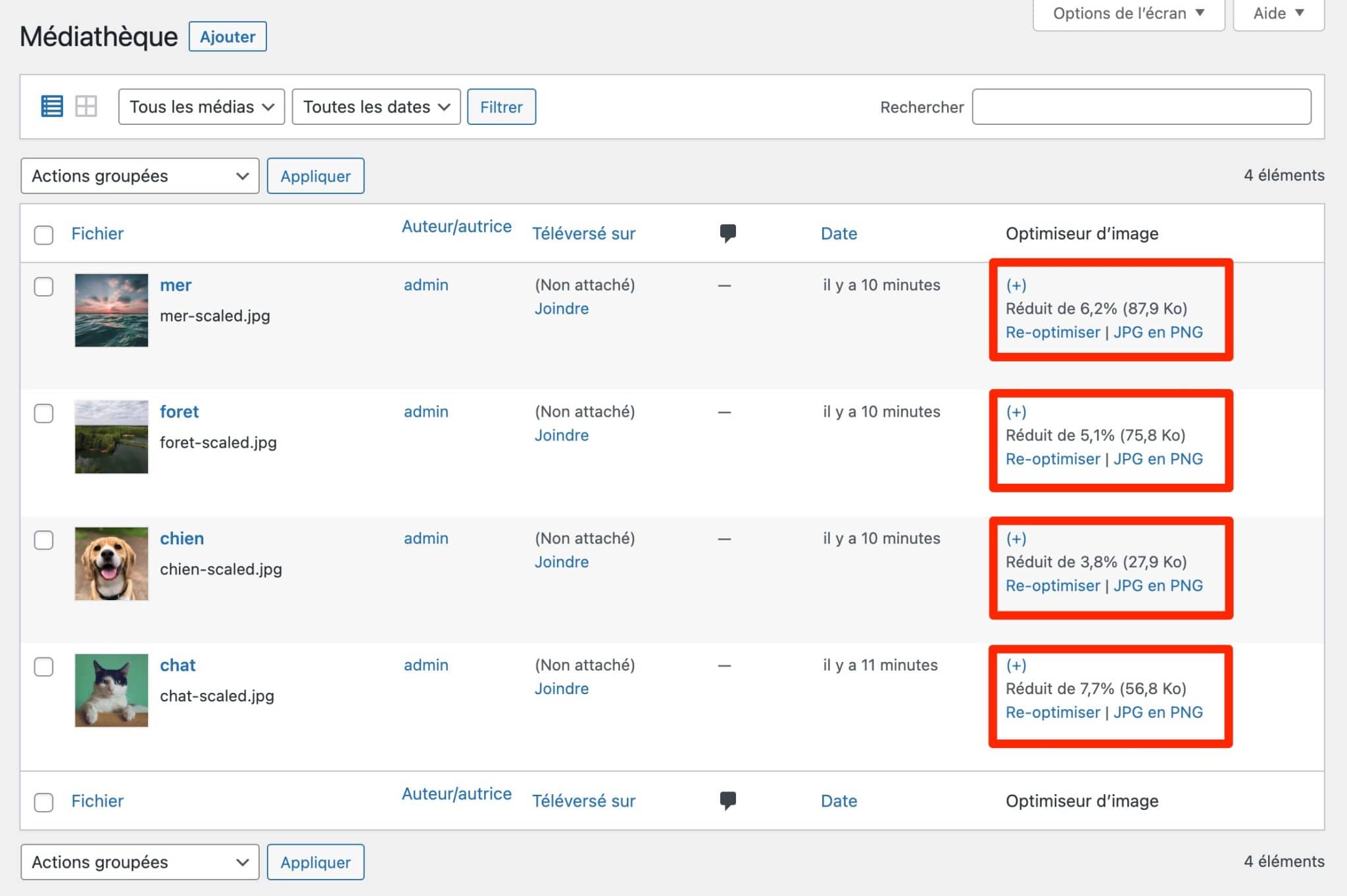This screenshot has width=1347, height=896.
Task: Open the Aide help tab
Action: coord(1278,13)
